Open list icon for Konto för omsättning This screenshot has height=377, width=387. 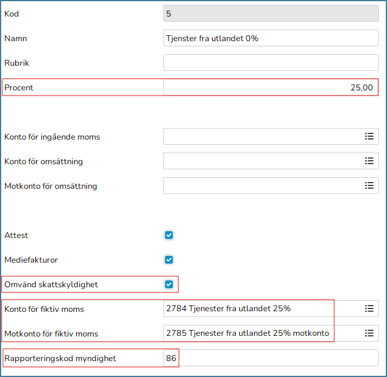(369, 161)
